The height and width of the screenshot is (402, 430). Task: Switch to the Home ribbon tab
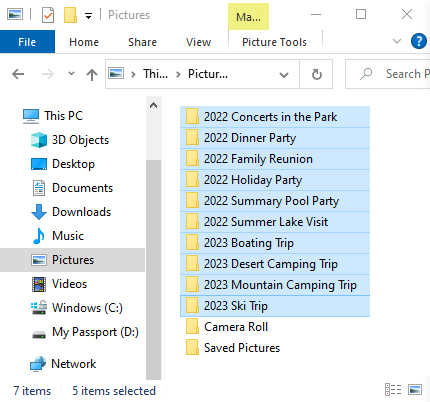(84, 42)
